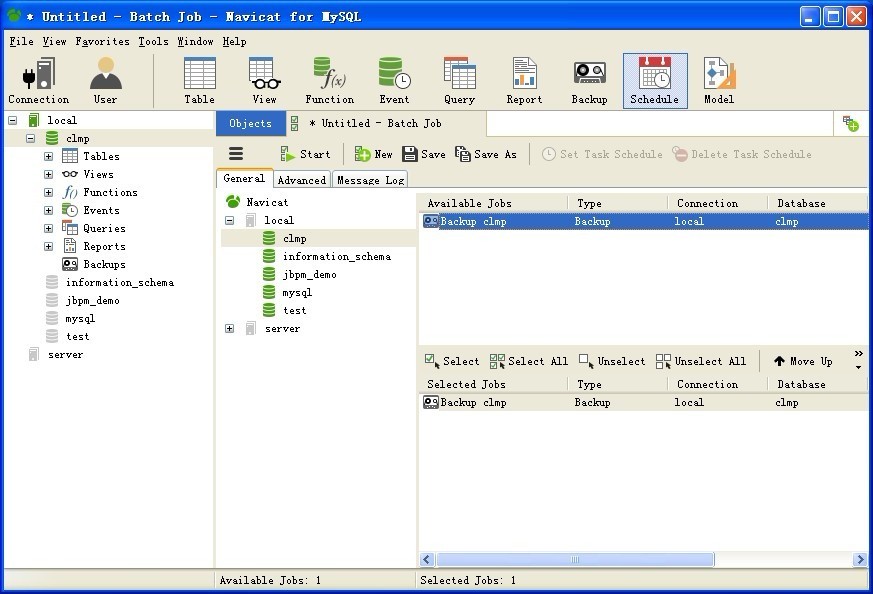873x594 pixels.
Task: Expand the Queries node in sidebar
Action: coord(48,228)
